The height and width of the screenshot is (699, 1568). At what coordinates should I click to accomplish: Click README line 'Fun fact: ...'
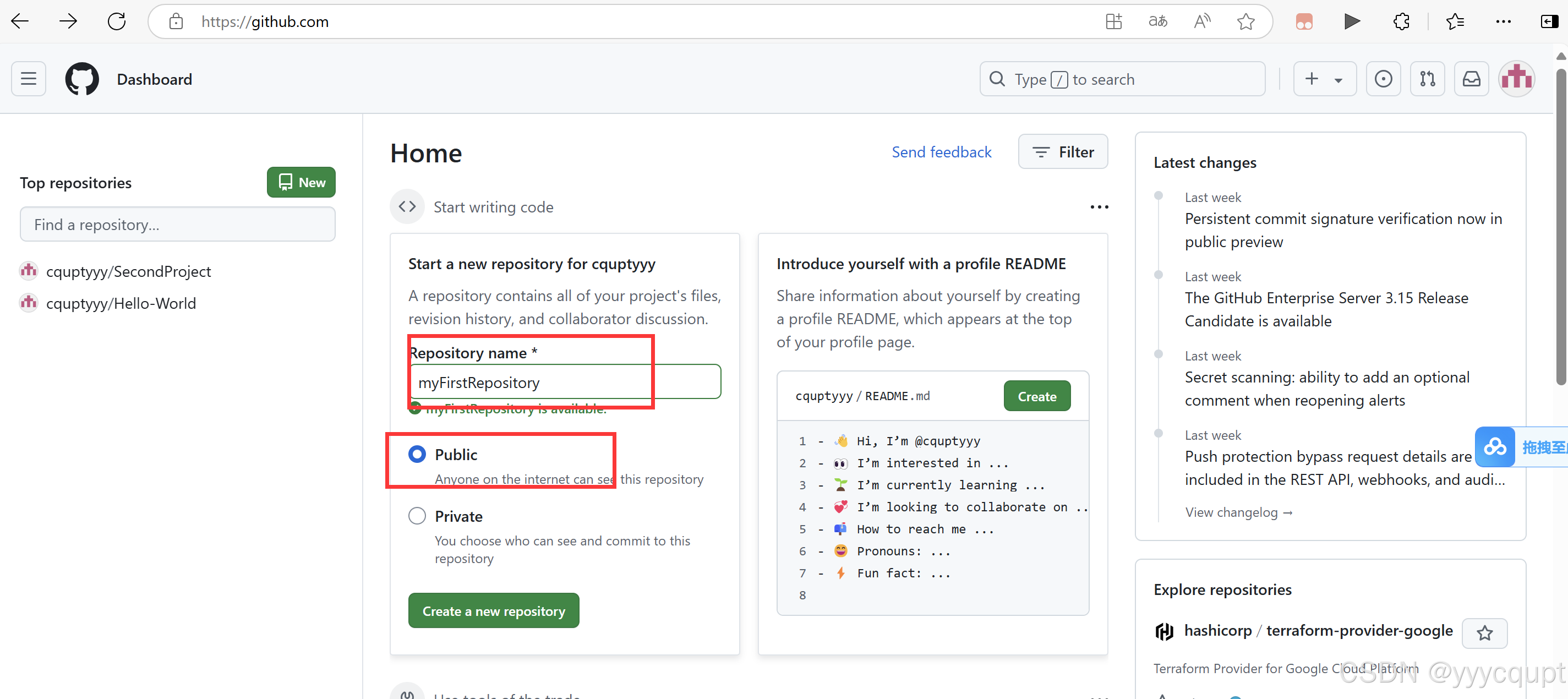pos(903,573)
